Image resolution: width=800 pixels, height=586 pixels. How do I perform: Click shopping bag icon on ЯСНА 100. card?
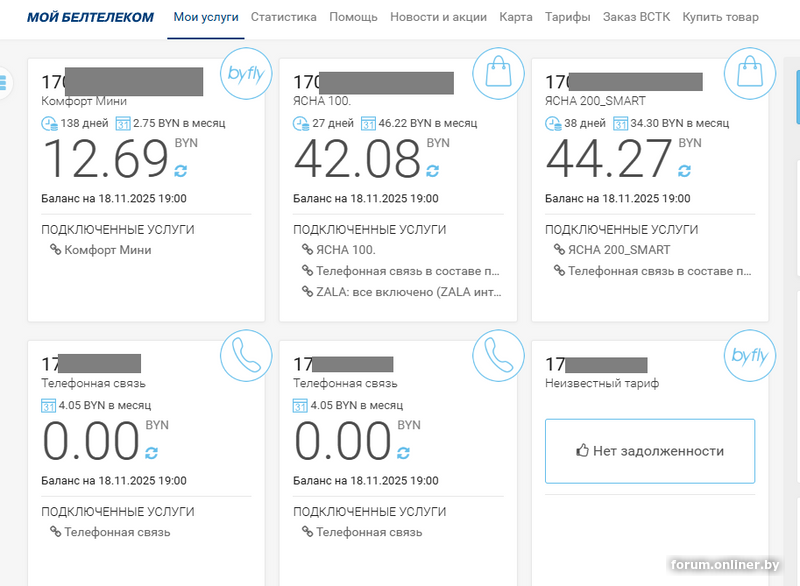(x=498, y=73)
